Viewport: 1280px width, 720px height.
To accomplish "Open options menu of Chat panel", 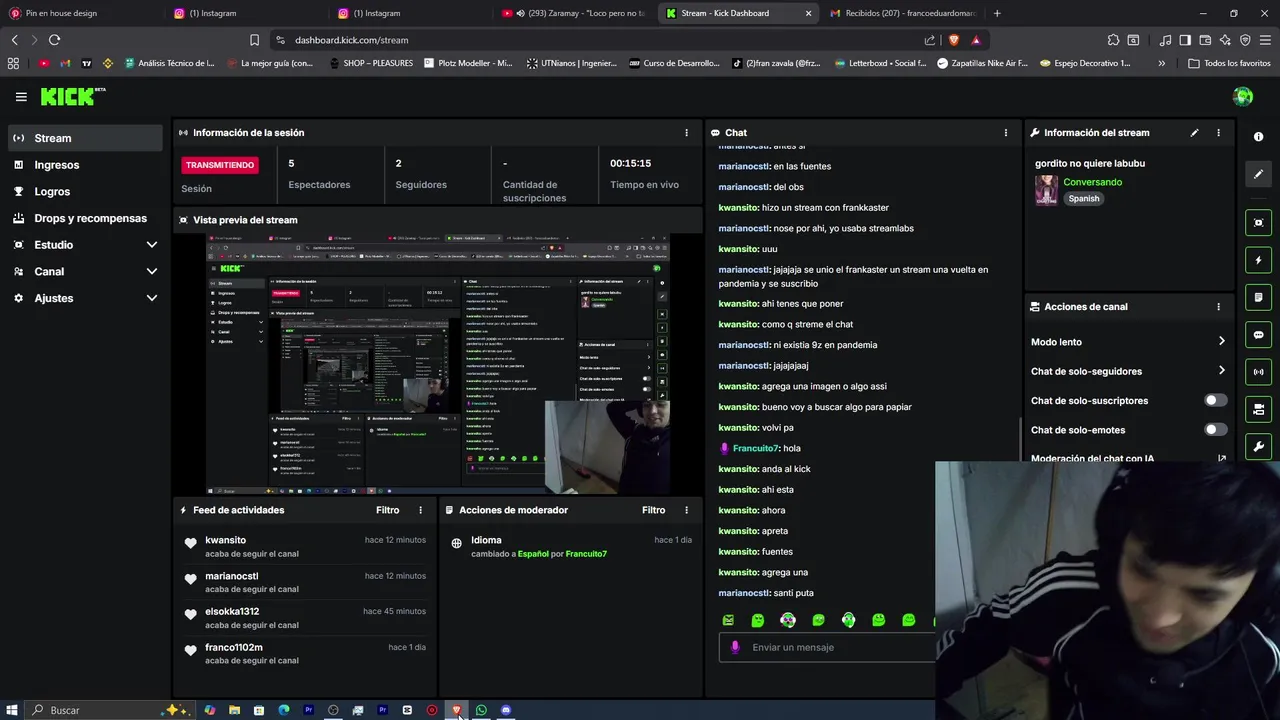I will coord(1006,132).
